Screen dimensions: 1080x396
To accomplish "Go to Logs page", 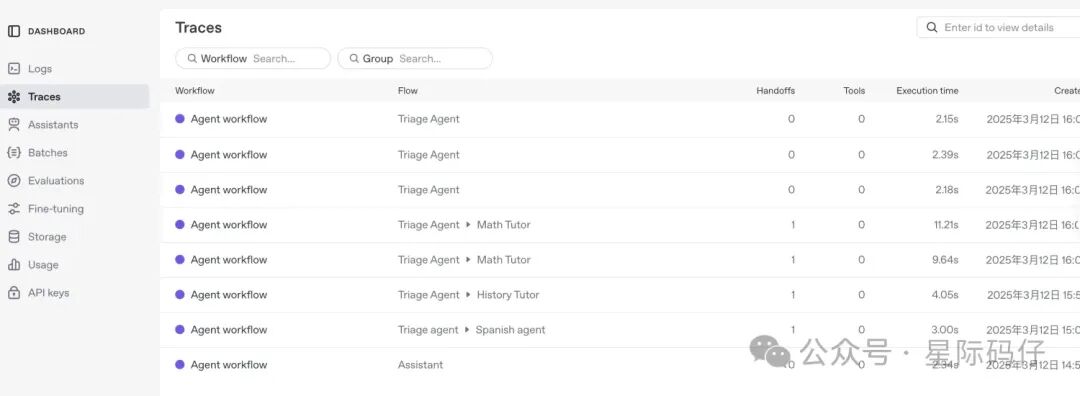I will tap(40, 69).
